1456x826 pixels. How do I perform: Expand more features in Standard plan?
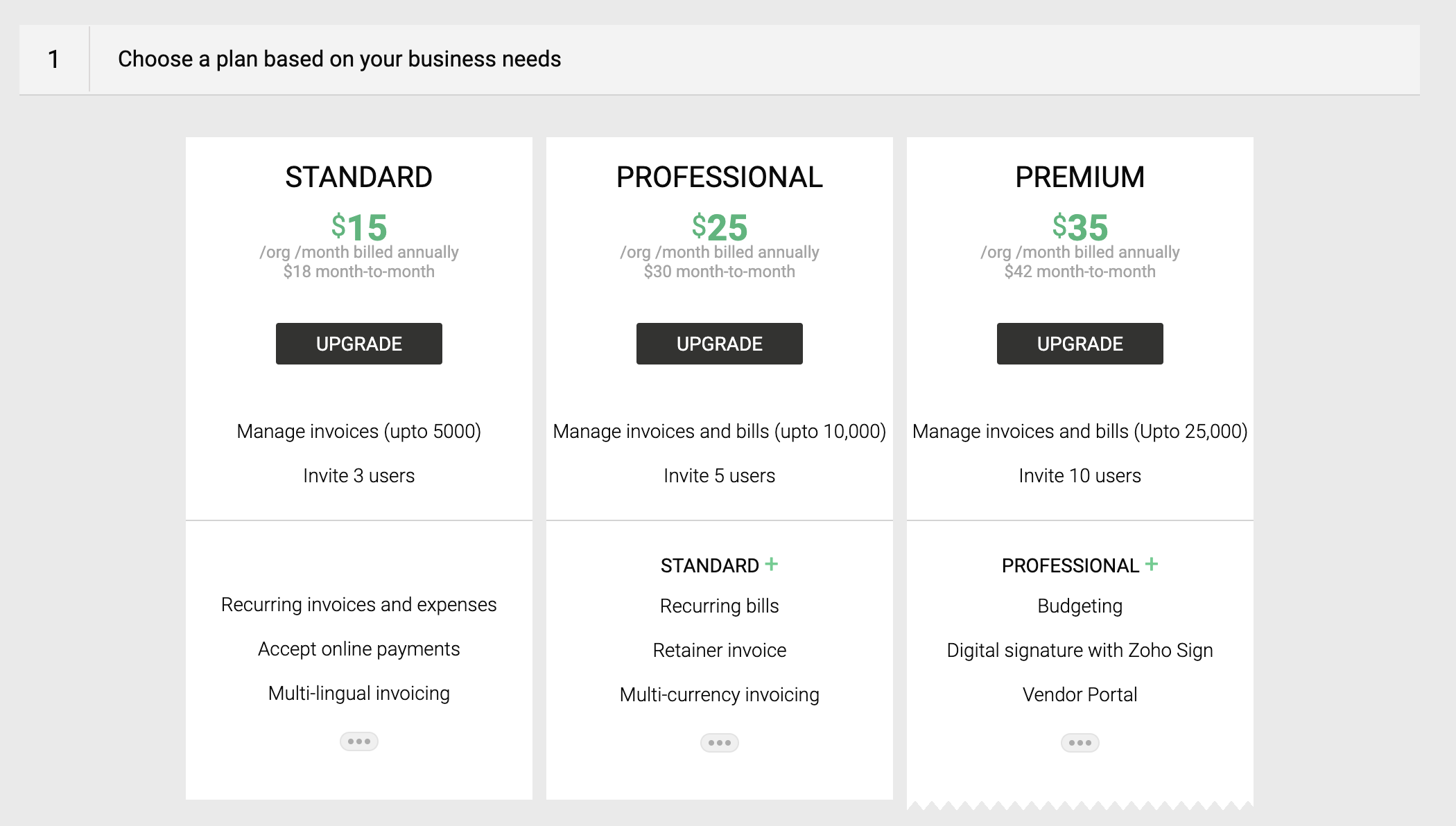tap(358, 741)
